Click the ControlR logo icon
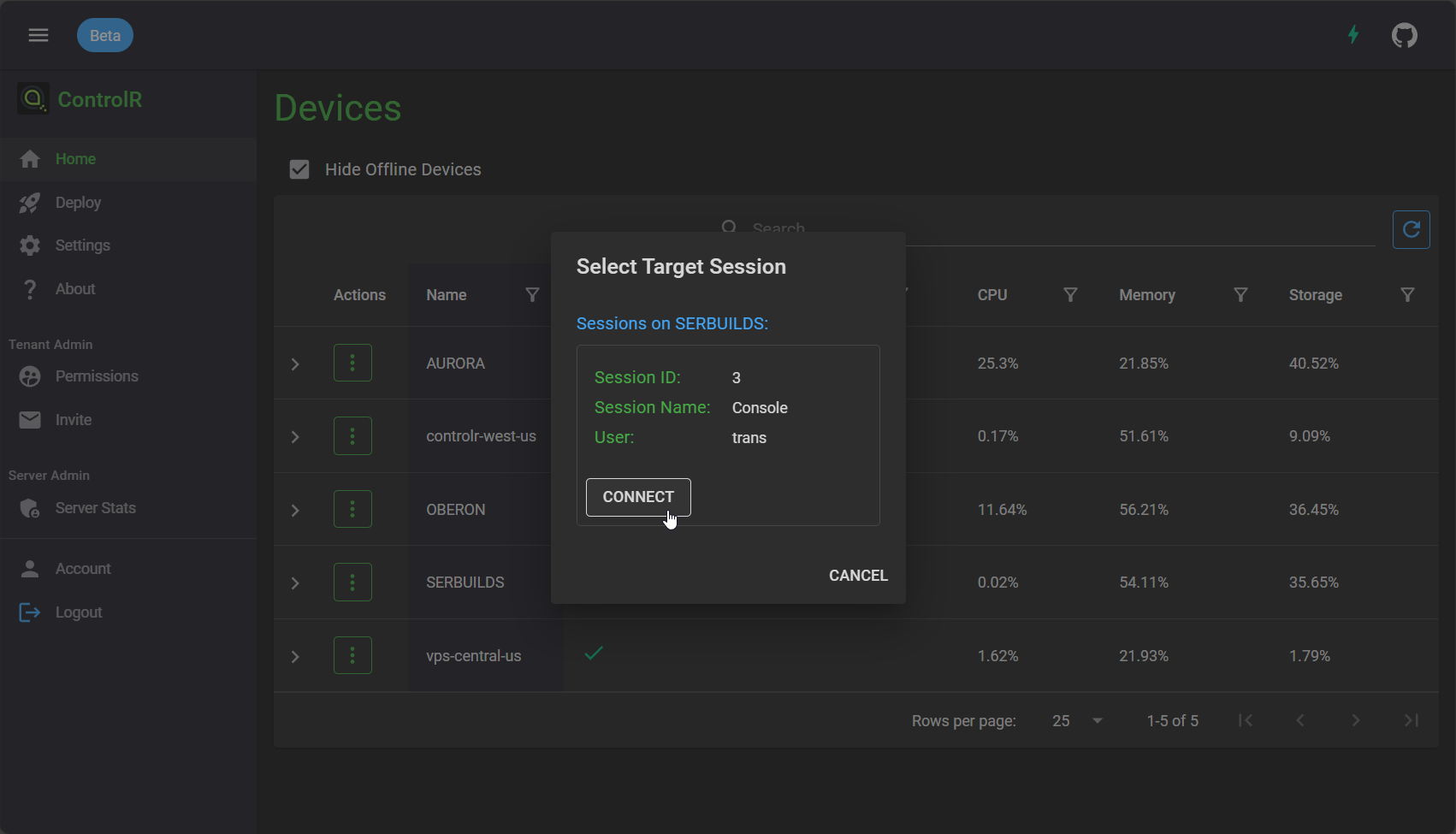 [x=33, y=99]
